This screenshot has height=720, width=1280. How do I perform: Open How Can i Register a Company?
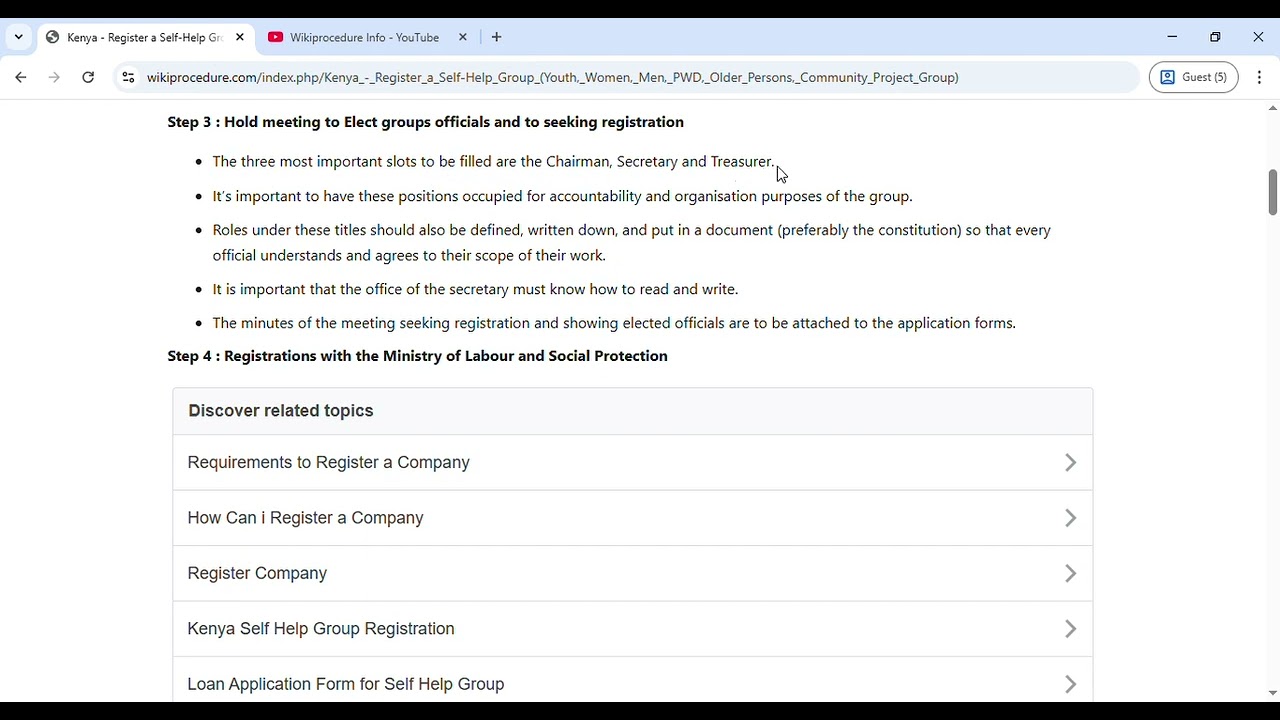tap(305, 518)
